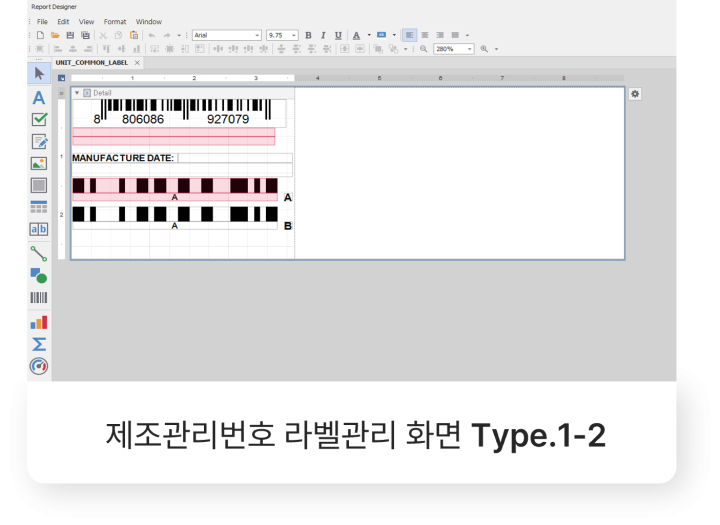This screenshot has height=525, width=720.
Task: Choose the Shape control tool
Action: (x=39, y=275)
